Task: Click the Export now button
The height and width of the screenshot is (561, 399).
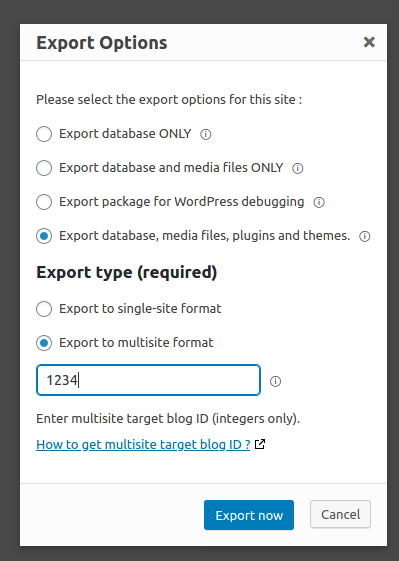Action: pos(249,515)
